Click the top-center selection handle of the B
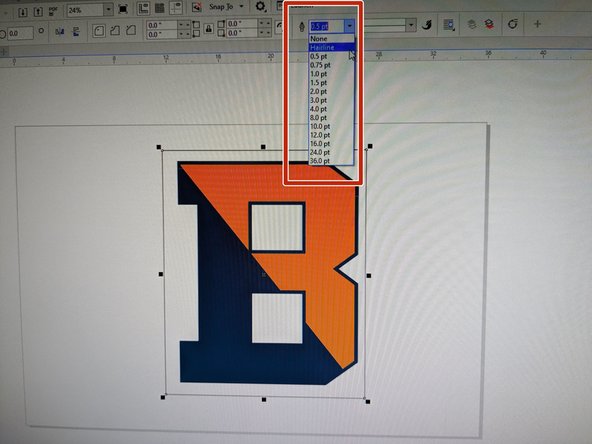592x444 pixels. tap(263, 147)
